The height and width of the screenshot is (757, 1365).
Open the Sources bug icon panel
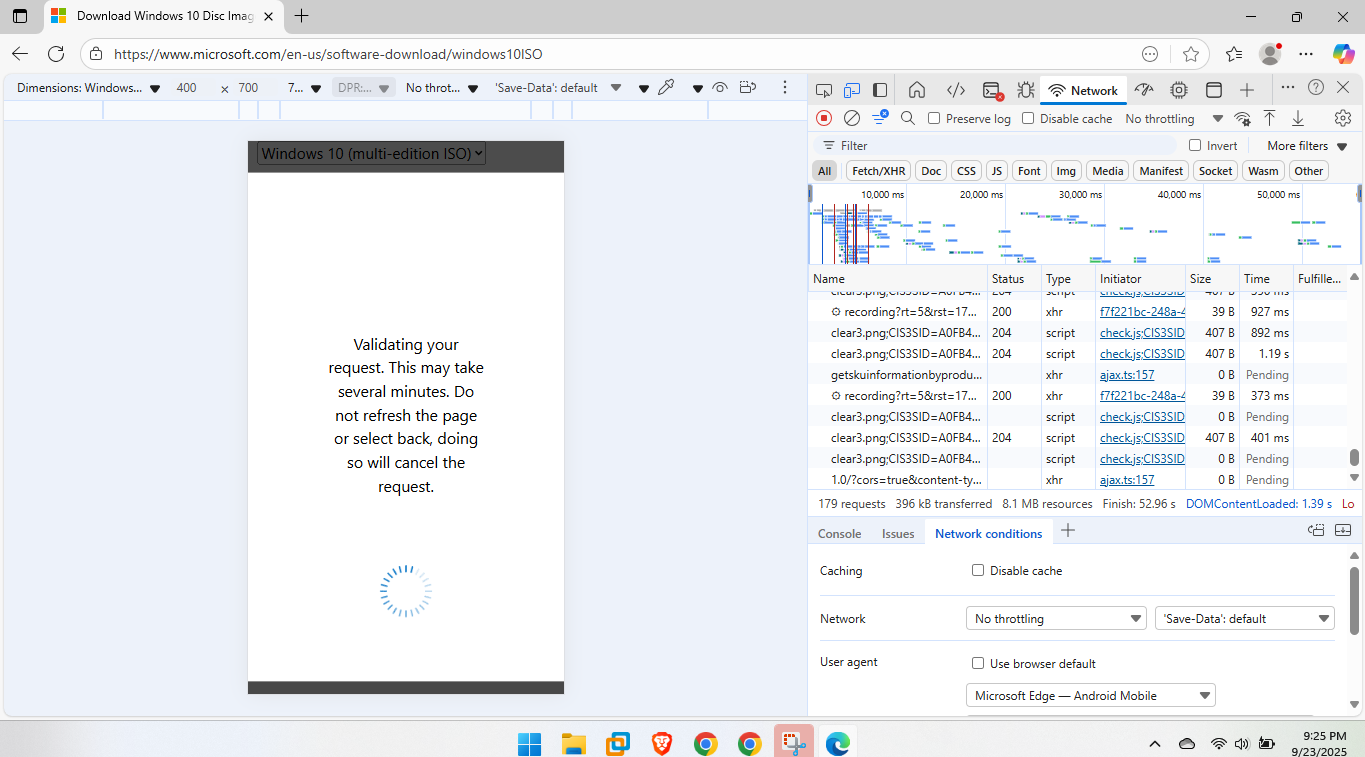click(1025, 90)
